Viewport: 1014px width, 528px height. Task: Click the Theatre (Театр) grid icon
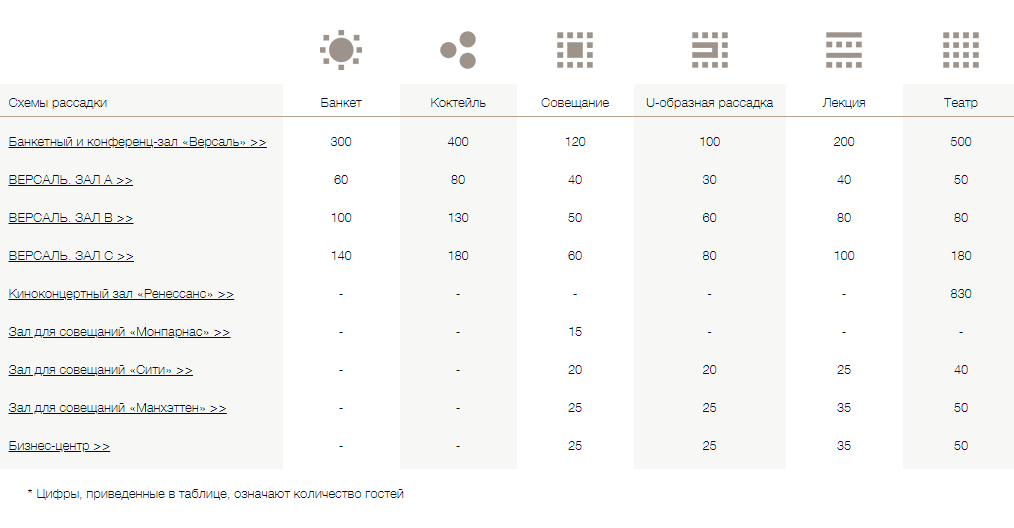[960, 50]
